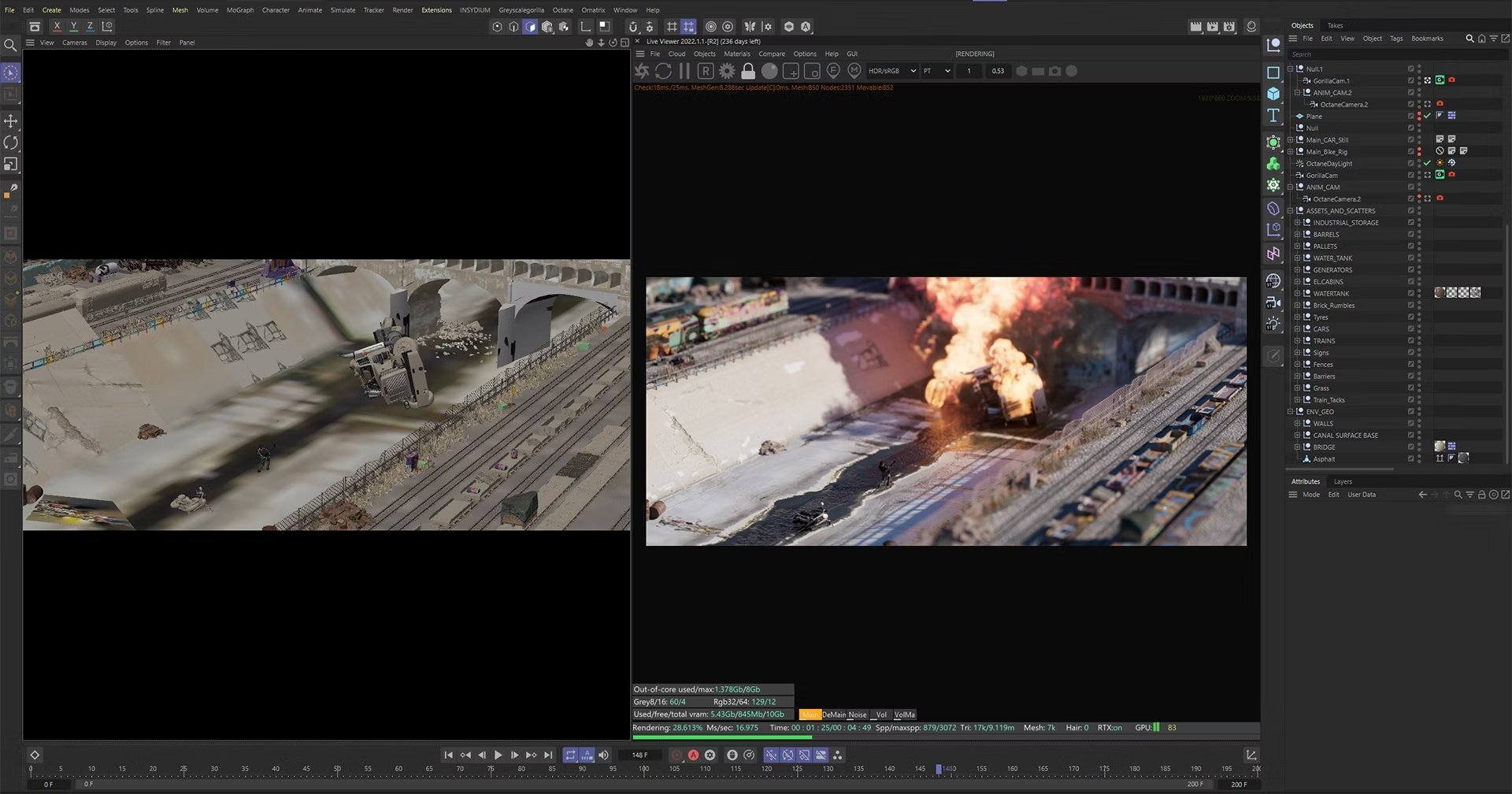The image size is (1512, 794).
Task: Restart the Live Viewer render
Action: (x=663, y=71)
